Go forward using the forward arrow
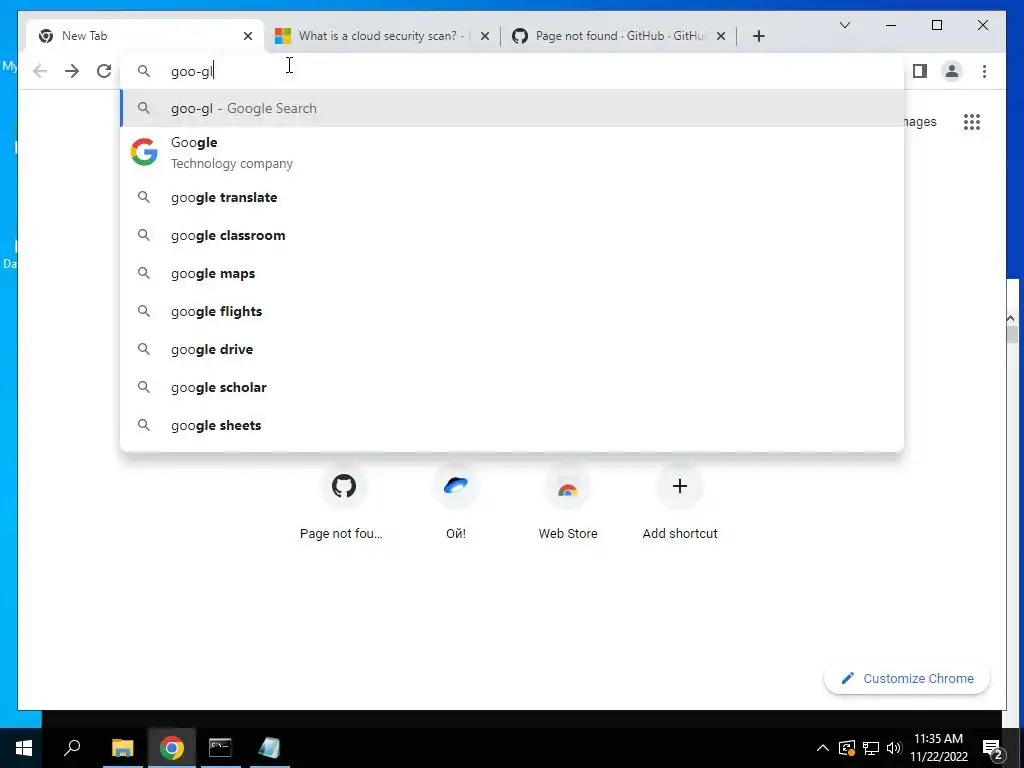 [x=72, y=71]
